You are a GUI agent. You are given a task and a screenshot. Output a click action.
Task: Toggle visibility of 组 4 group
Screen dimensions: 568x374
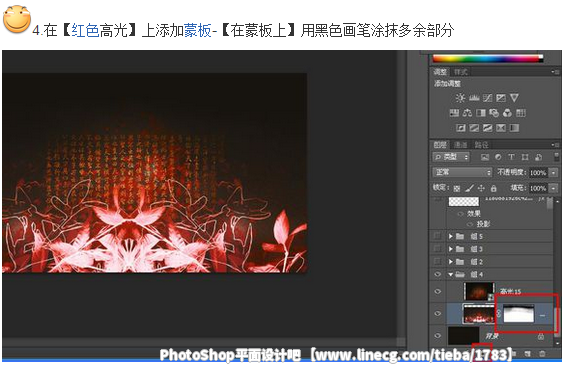coord(438,274)
